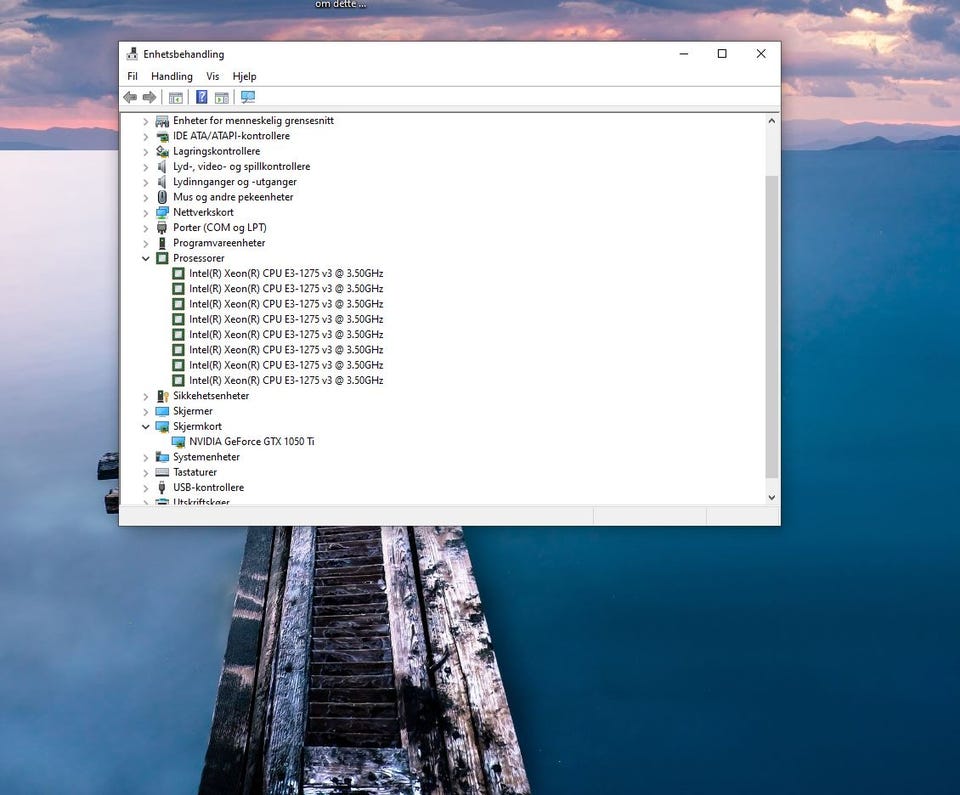The width and height of the screenshot is (960, 795).
Task: Click the Lydinnganger og -utganger speaker icon
Action: click(x=162, y=182)
